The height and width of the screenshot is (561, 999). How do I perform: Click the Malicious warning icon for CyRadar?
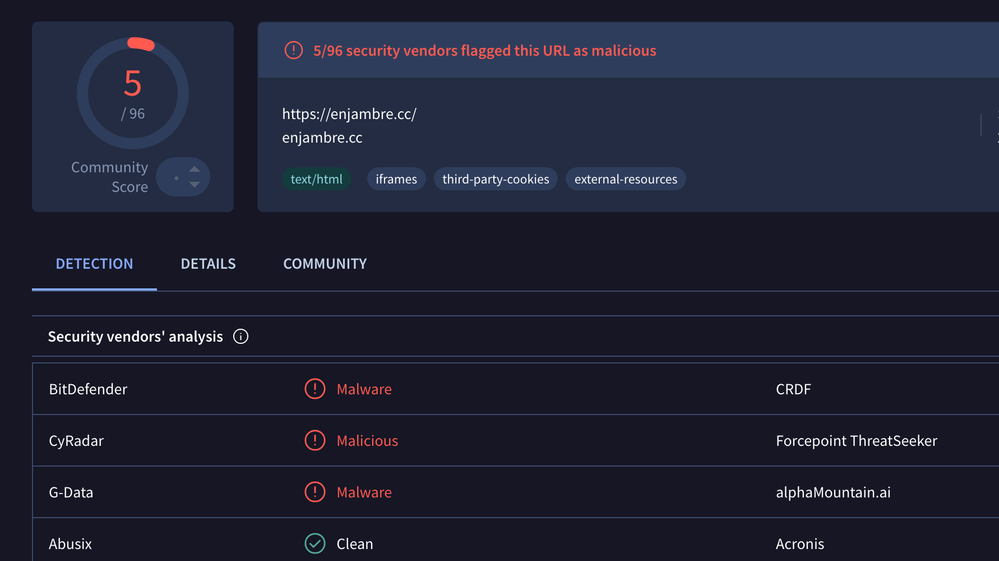coord(315,441)
